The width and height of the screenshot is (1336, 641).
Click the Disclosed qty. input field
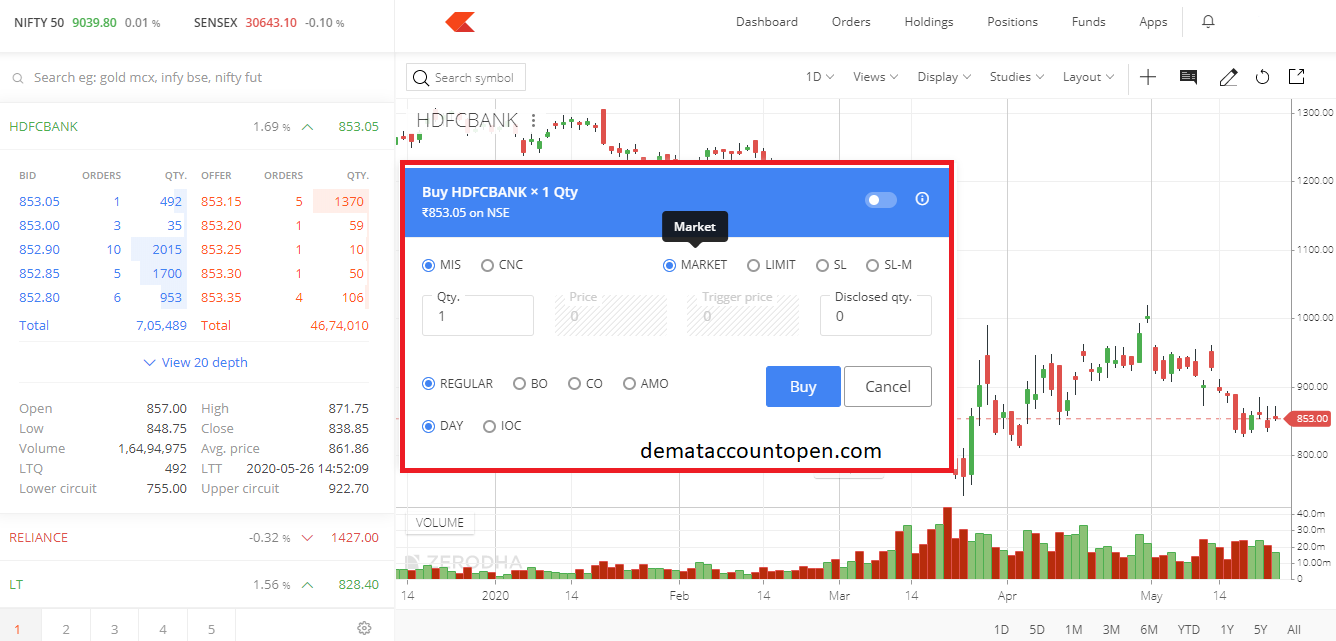pyautogui.click(x=875, y=315)
